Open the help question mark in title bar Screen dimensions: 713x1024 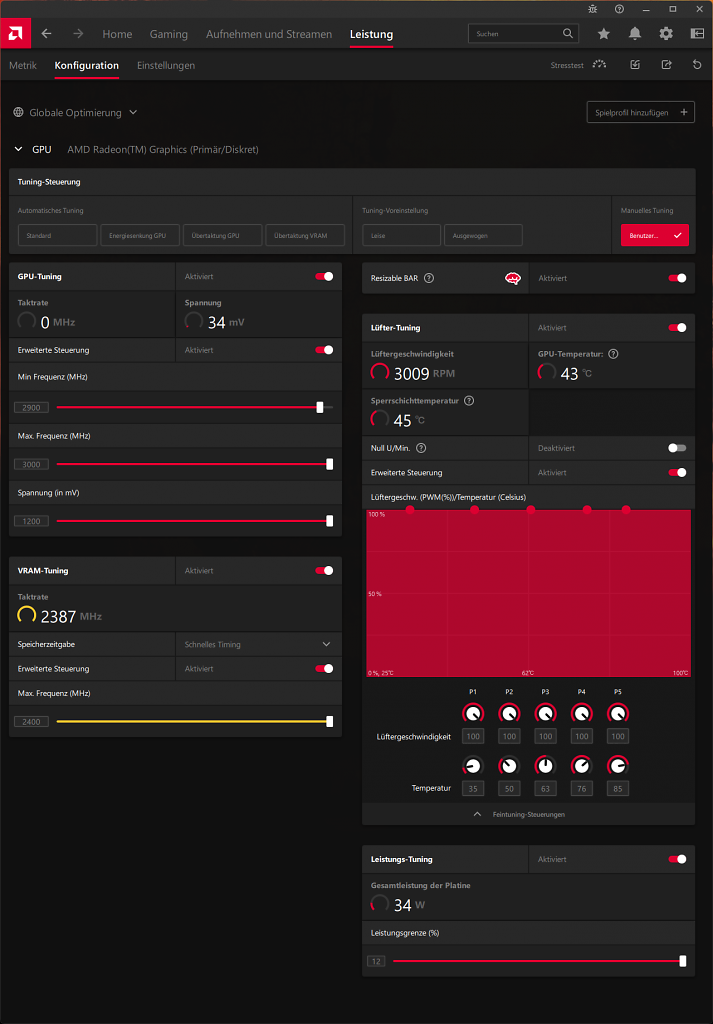tap(620, 9)
